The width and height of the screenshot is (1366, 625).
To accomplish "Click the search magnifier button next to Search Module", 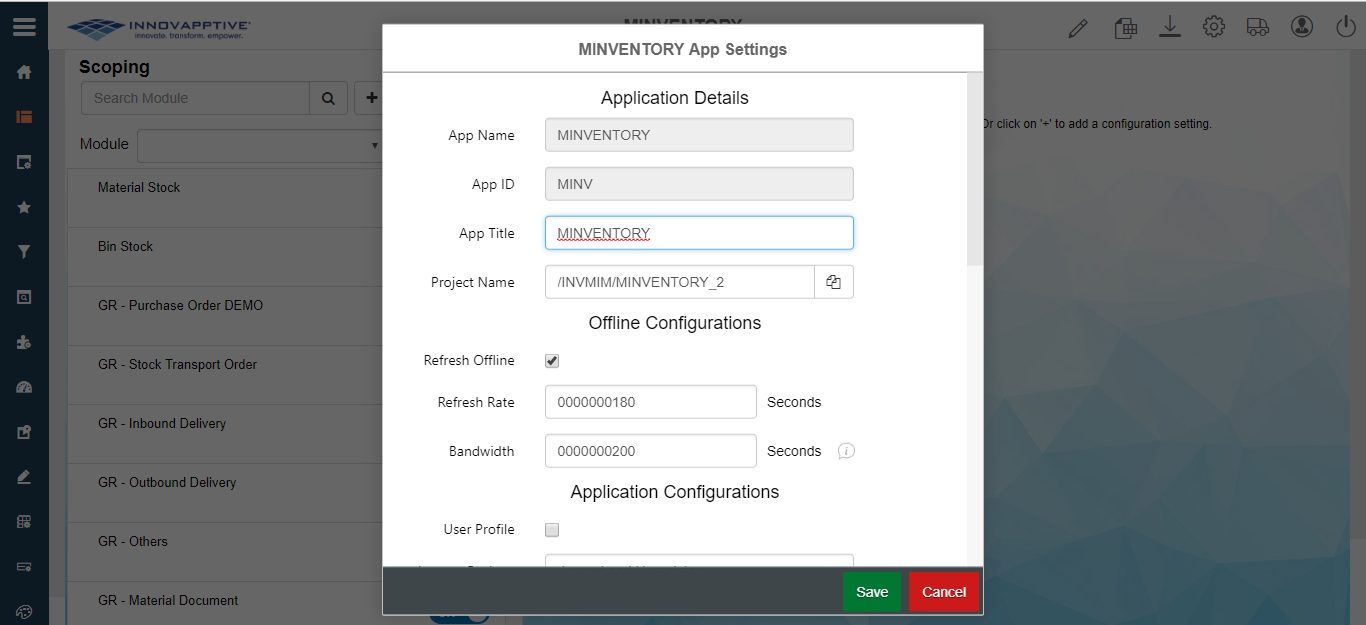I will pyautogui.click(x=328, y=98).
